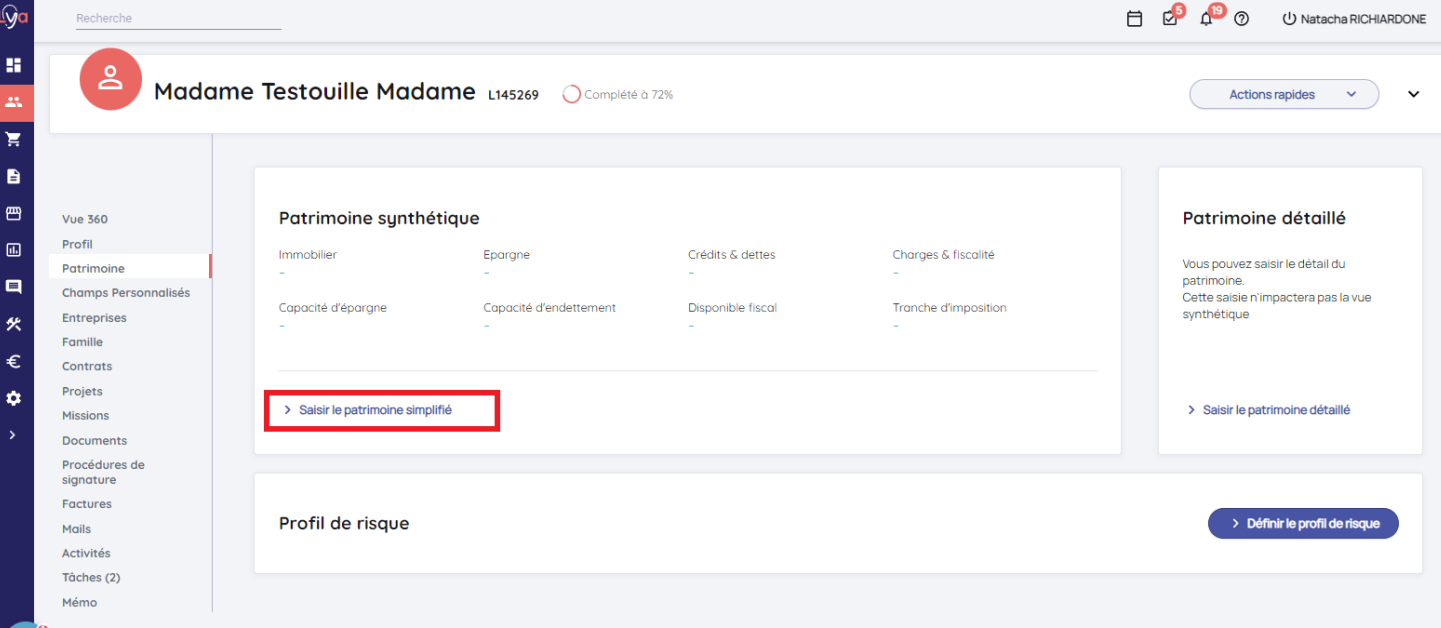Open the shopping cart icon in sidebar
Image resolution: width=1441 pixels, height=628 pixels.
click(14, 139)
